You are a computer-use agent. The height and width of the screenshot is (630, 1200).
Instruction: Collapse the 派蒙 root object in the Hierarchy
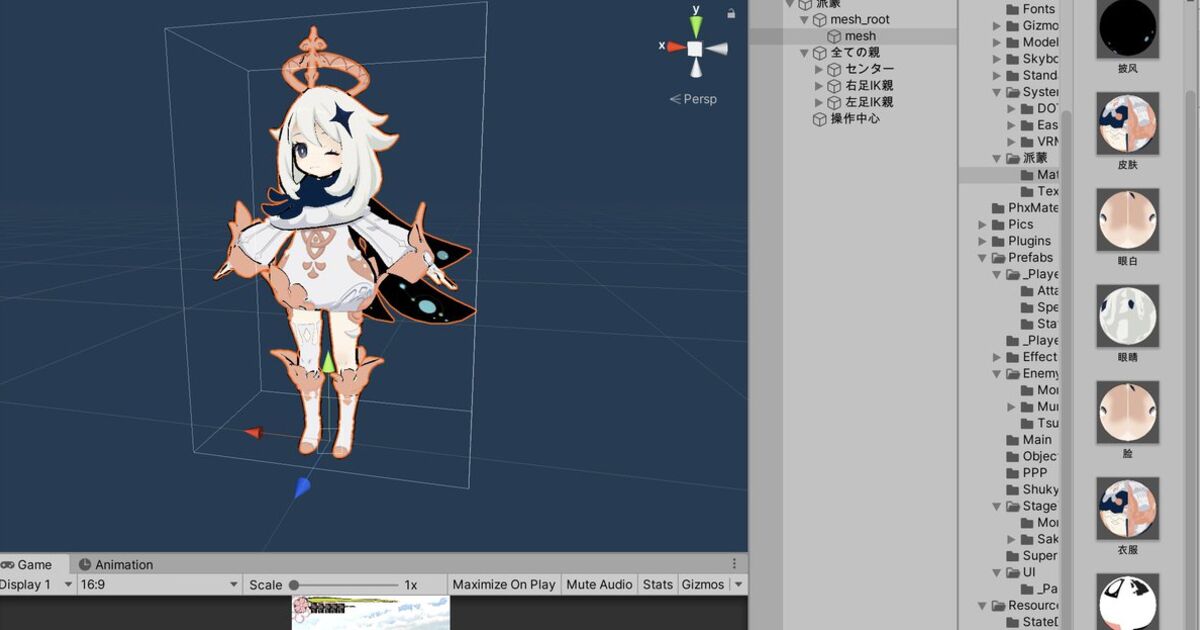tap(788, 4)
